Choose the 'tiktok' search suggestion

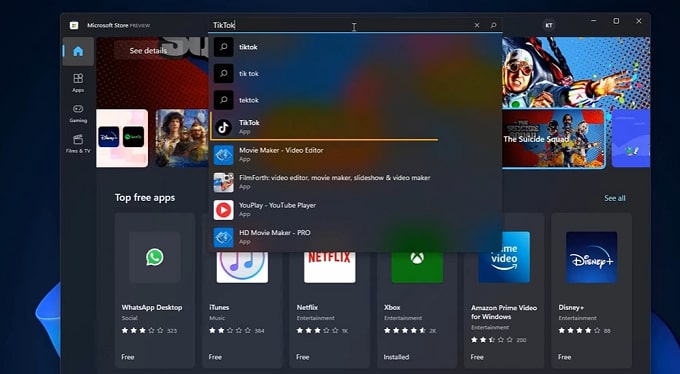(356, 47)
